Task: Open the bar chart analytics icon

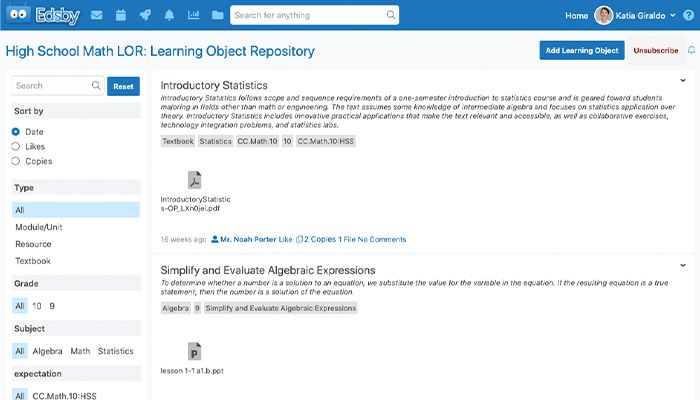Action: (x=192, y=16)
